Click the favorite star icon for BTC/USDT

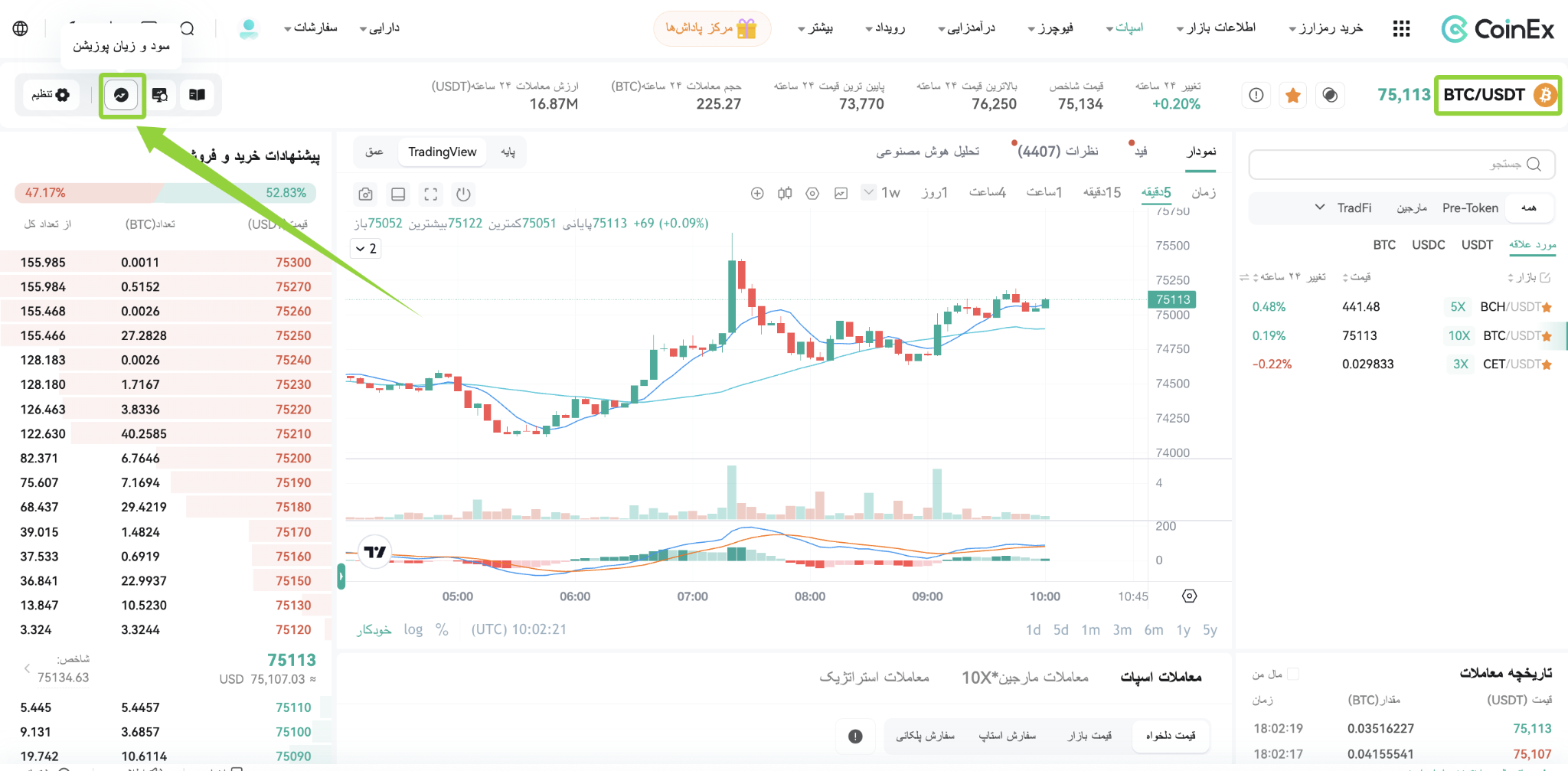tap(1293, 95)
